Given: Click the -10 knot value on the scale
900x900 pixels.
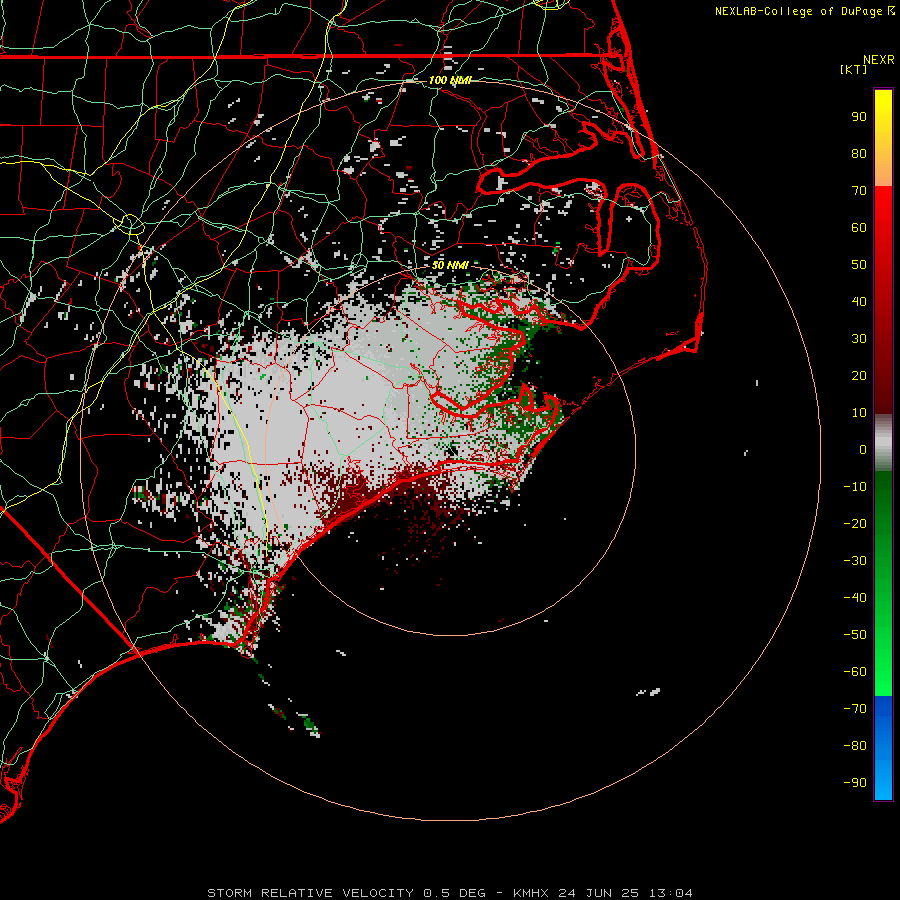Looking at the screenshot, I should [855, 487].
